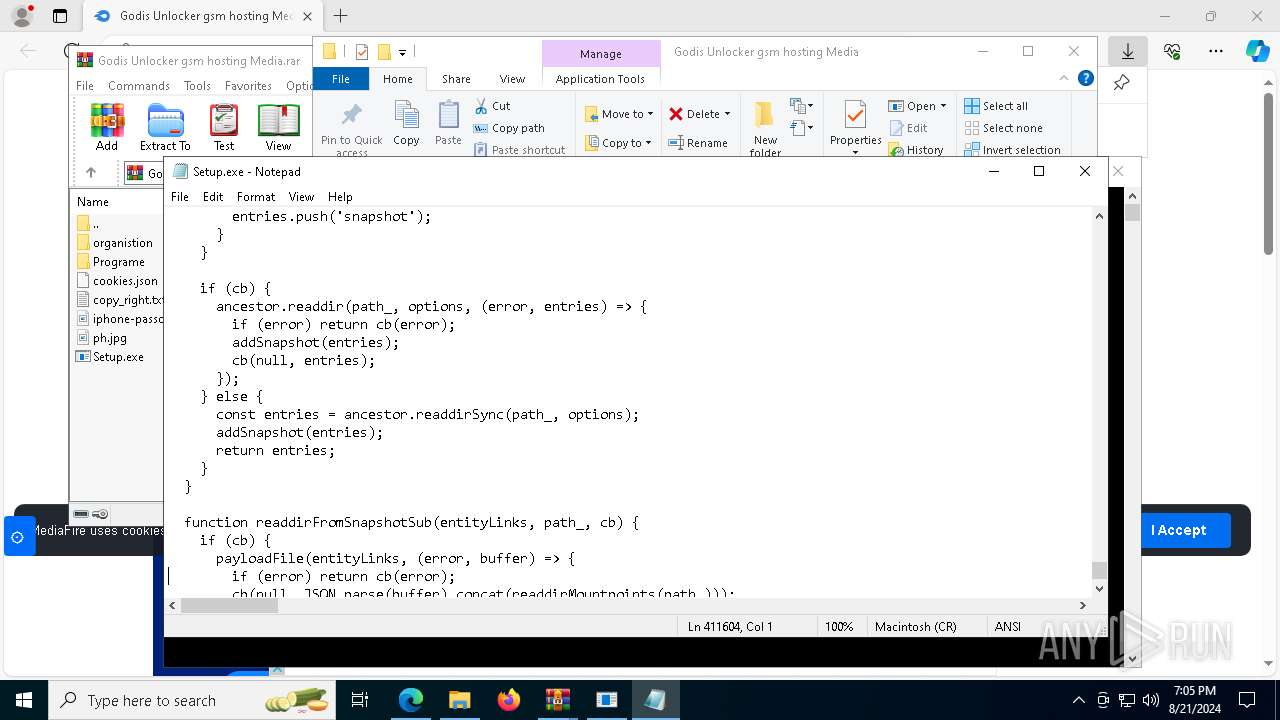
Task: Click the View icon in WinRAR toolbar
Action: (x=278, y=127)
